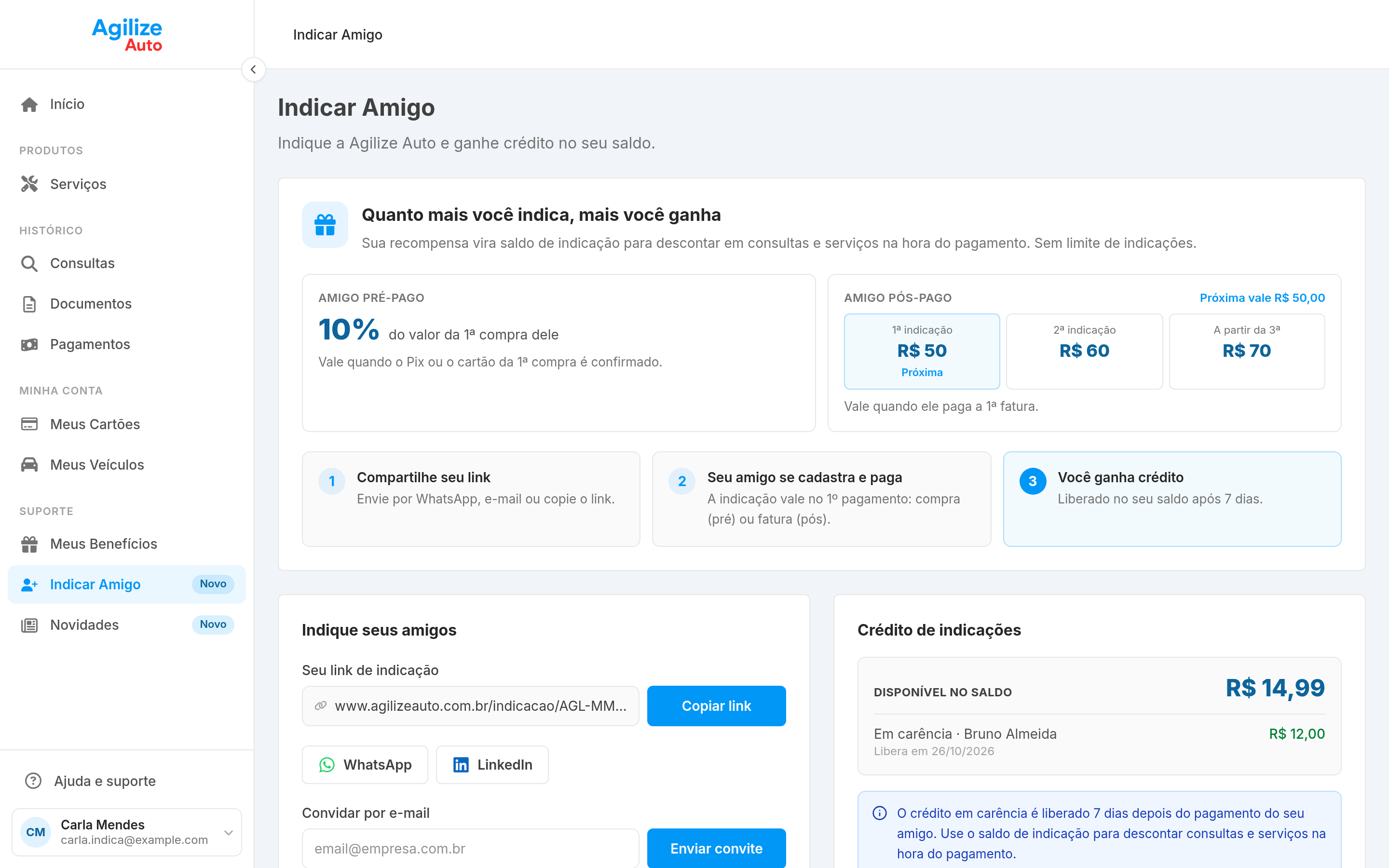Click the link chain icon in referral field
This screenshot has height=868, width=1389.
coord(320,705)
